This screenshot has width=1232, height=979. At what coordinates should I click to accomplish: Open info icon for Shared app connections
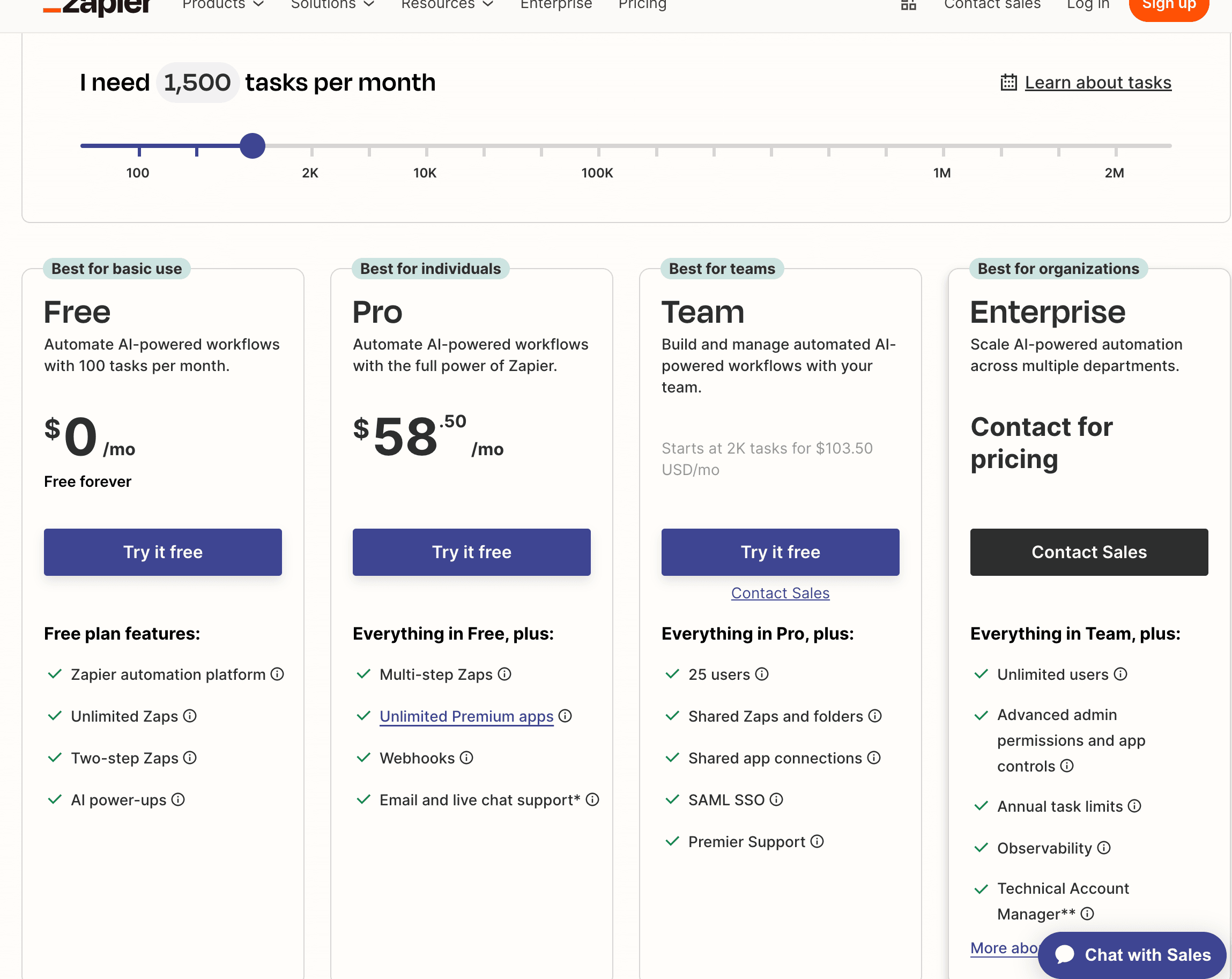874,758
